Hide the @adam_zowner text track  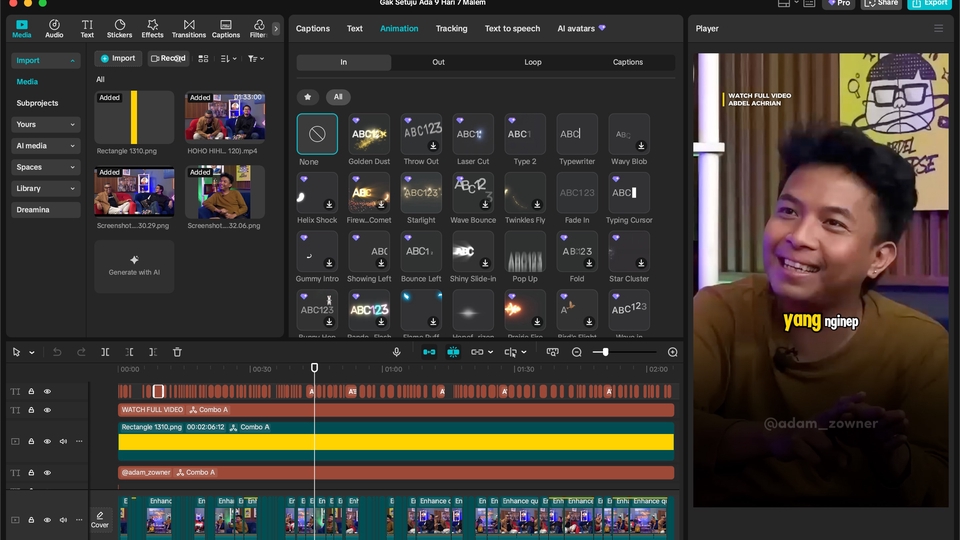[47, 473]
